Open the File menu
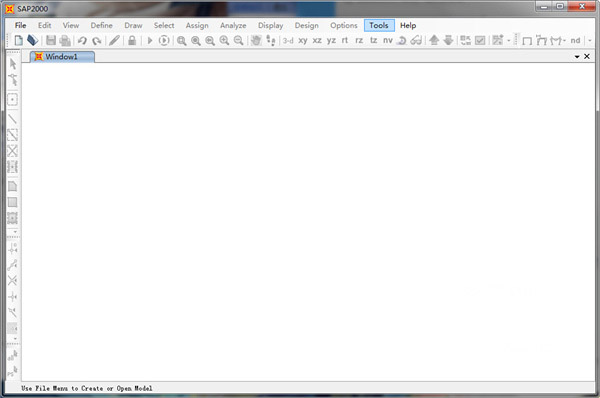 coord(21,25)
